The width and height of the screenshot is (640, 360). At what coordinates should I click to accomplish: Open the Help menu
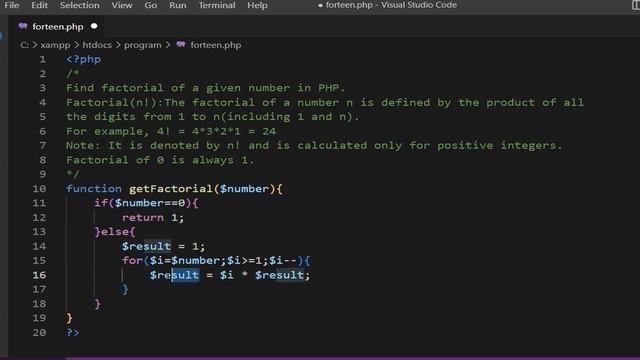coord(257,5)
